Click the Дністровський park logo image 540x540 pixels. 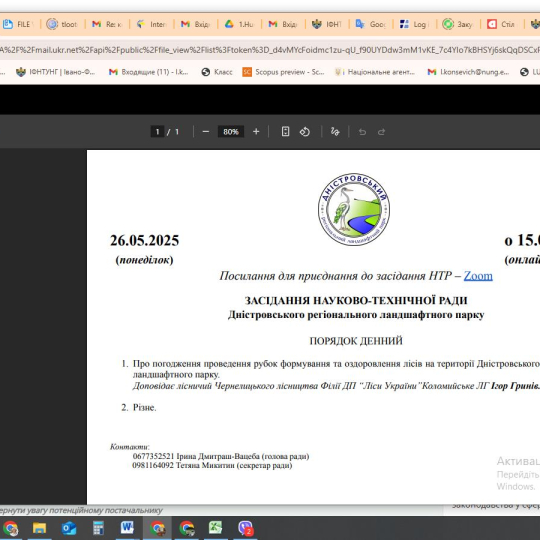(354, 209)
